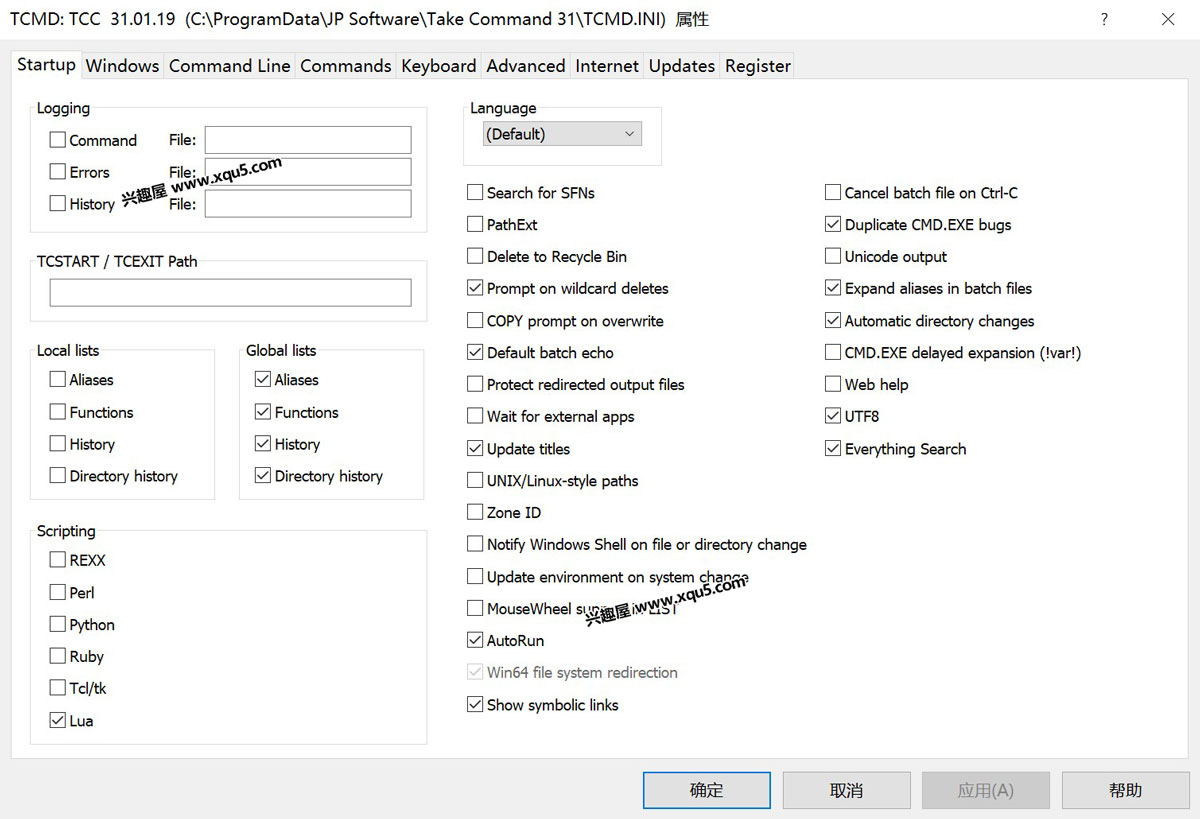Uncheck Prompt on wildcard deletes
This screenshot has width=1200, height=819.
coord(475,288)
